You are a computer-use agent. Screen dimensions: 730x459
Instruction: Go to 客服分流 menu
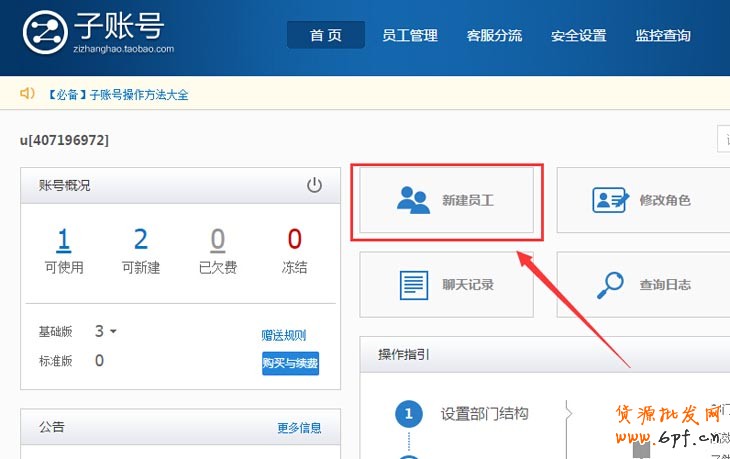494,35
